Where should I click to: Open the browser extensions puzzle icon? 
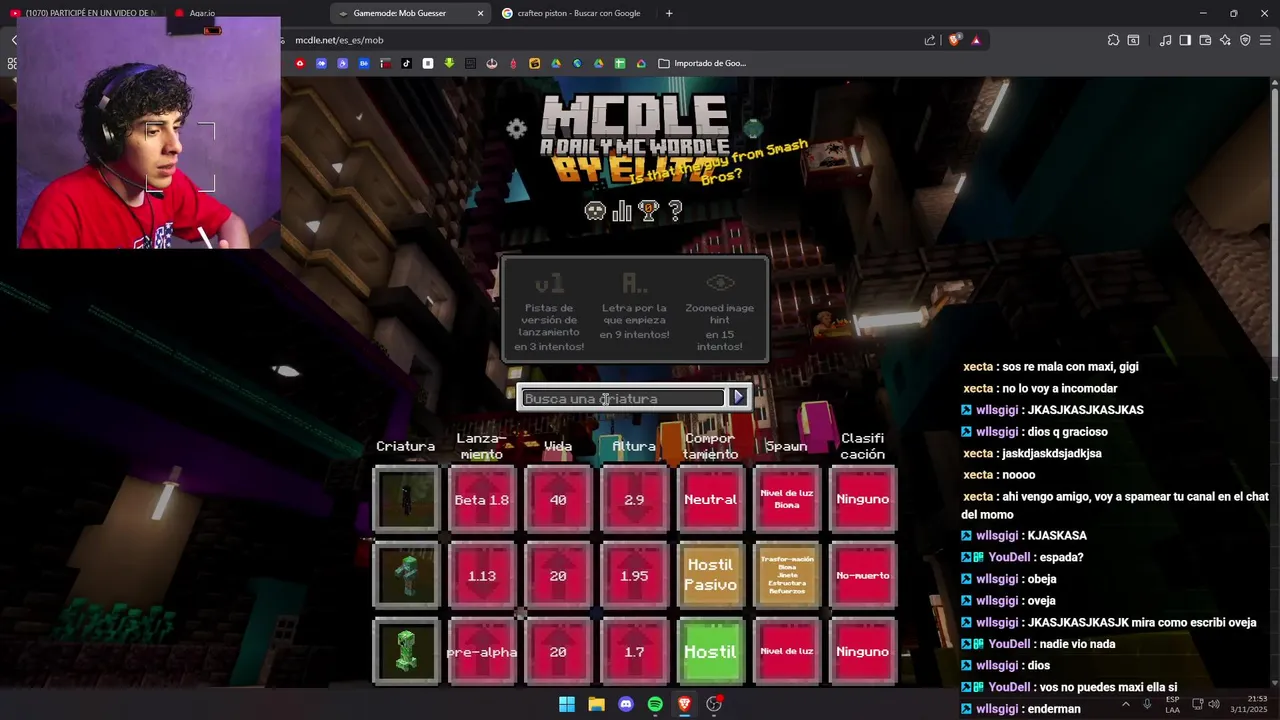point(1113,40)
